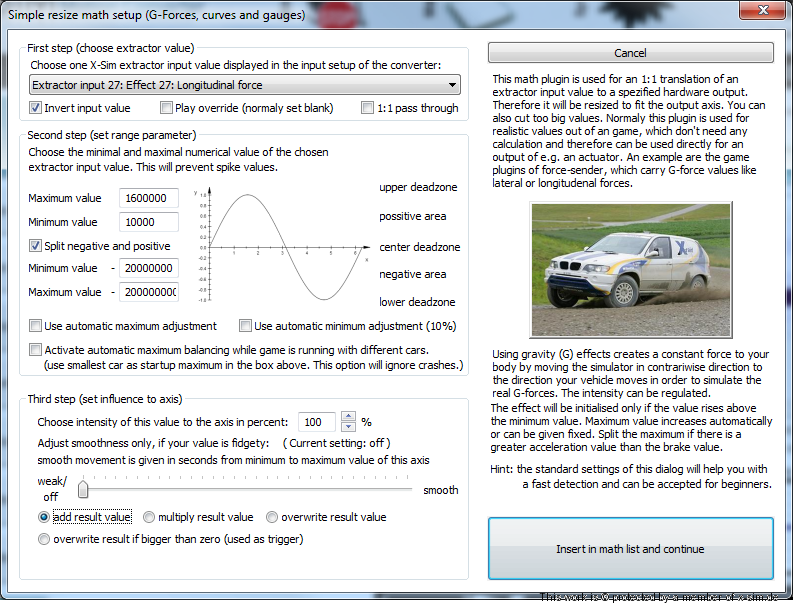Viewport: 793px width, 614px height.
Task: Toggle Split negative and positive checkbox
Action: coord(36,246)
